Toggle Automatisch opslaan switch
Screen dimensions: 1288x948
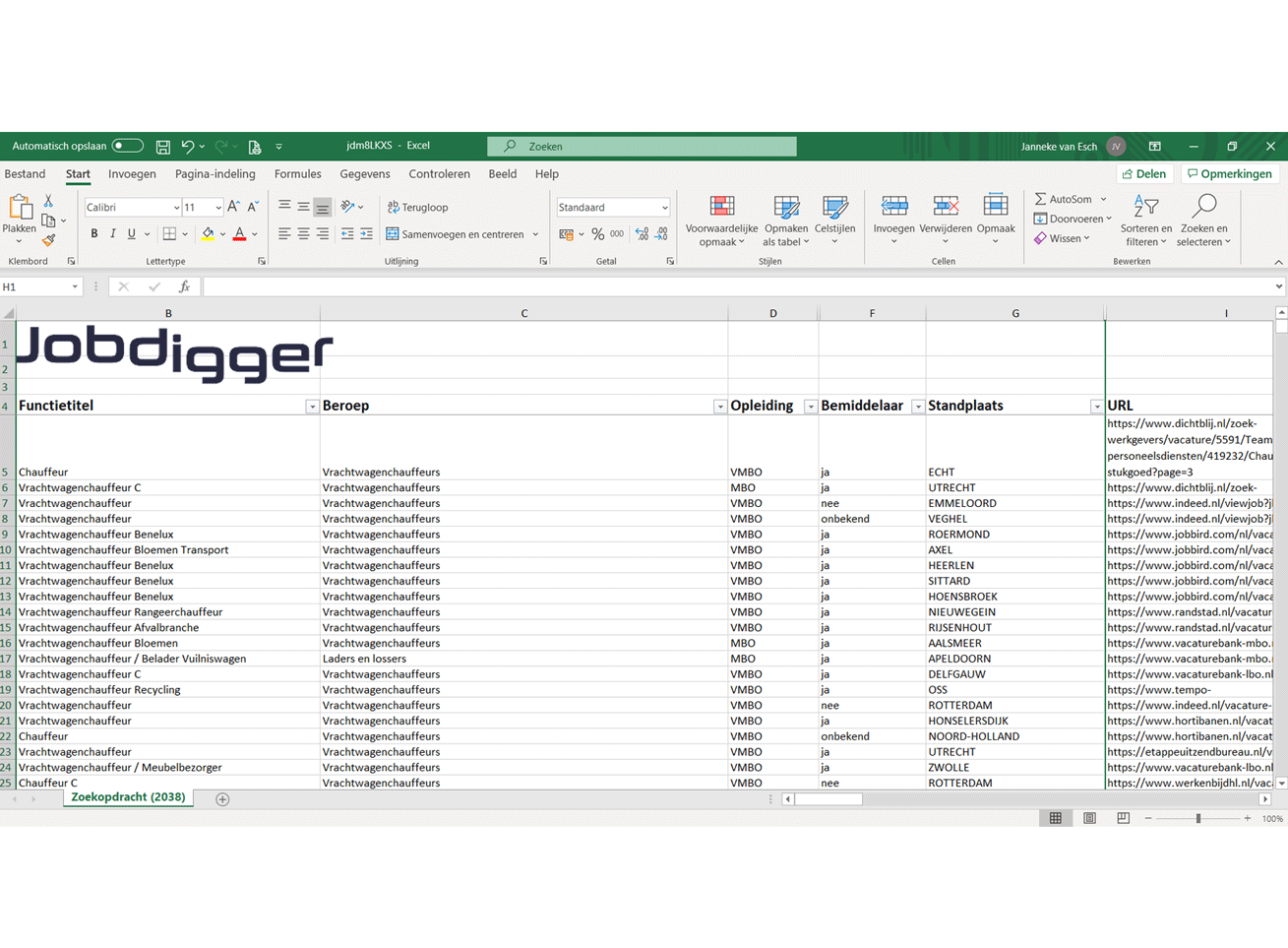coord(127,147)
